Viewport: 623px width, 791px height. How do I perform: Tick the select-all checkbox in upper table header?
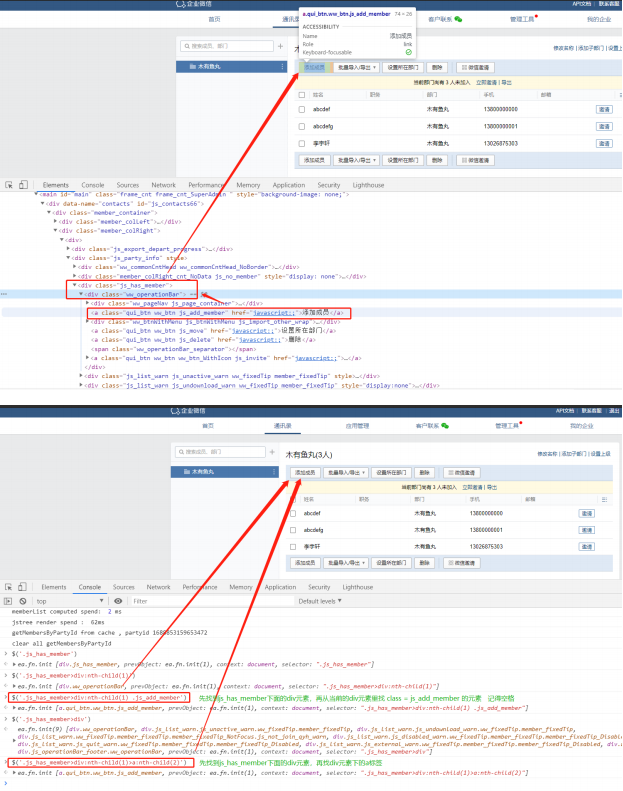coord(302,95)
